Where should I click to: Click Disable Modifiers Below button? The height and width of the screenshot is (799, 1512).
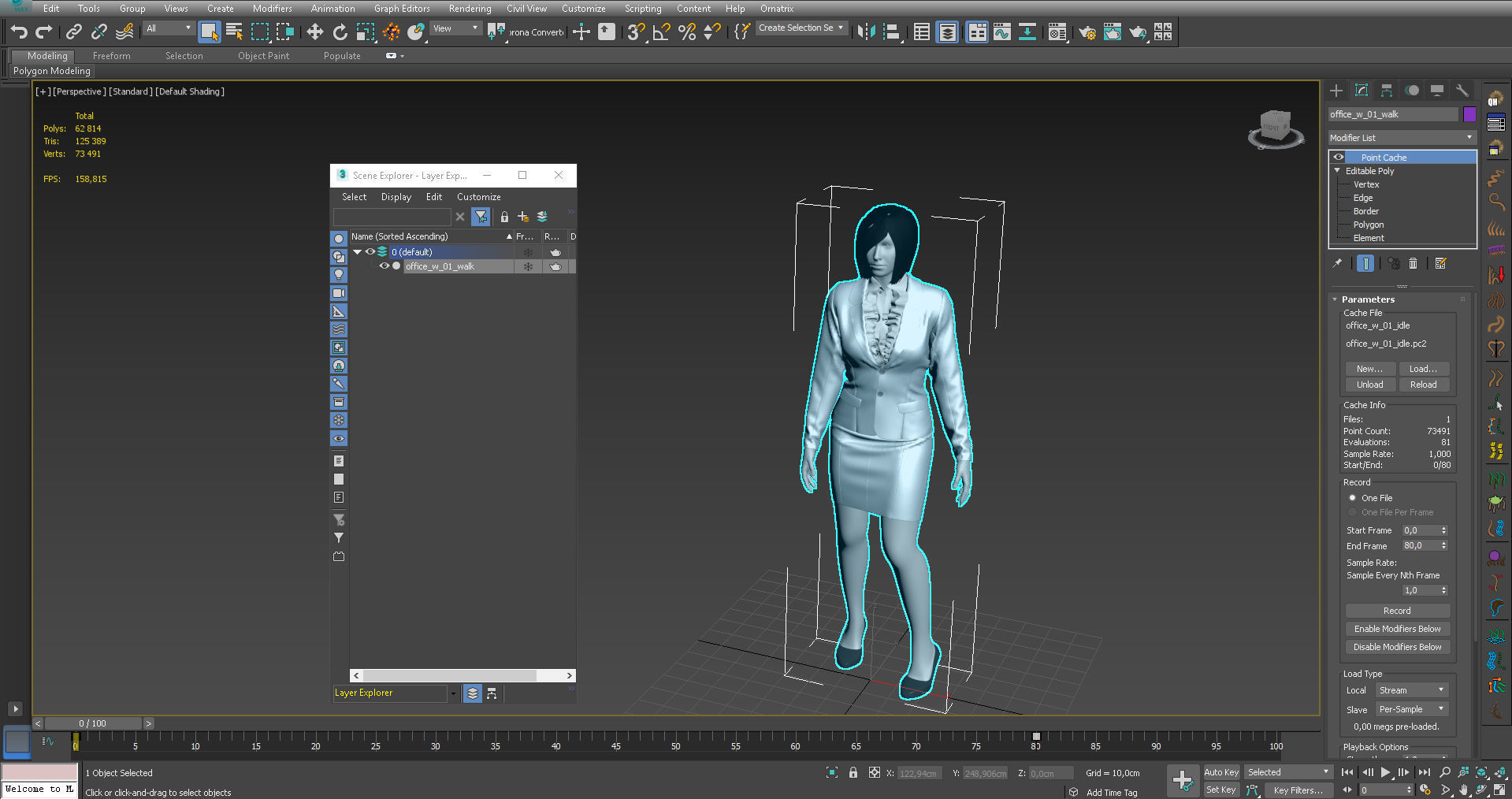click(x=1397, y=647)
